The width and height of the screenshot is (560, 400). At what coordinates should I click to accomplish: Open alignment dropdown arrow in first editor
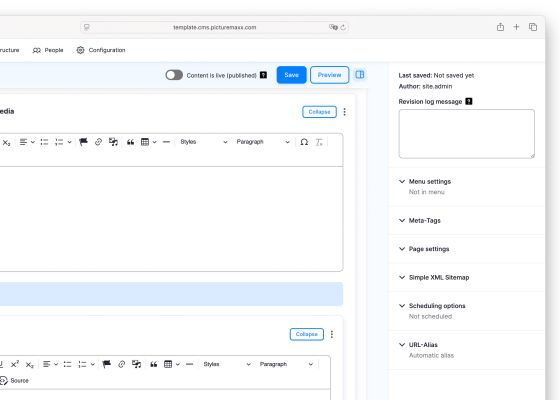pyautogui.click(x=32, y=142)
